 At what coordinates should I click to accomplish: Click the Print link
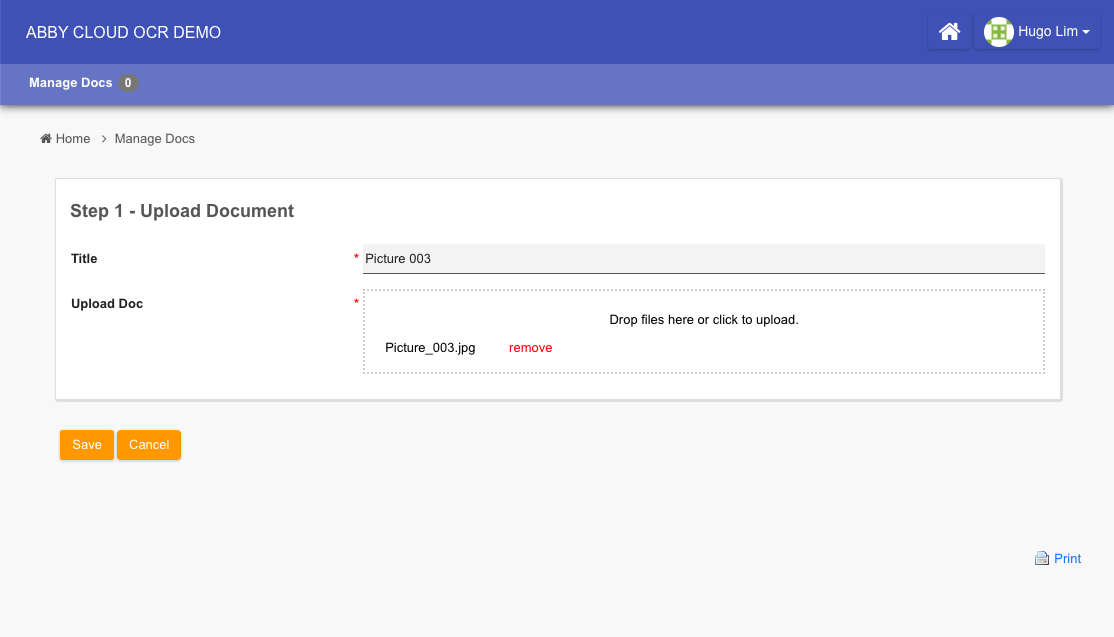click(1067, 559)
